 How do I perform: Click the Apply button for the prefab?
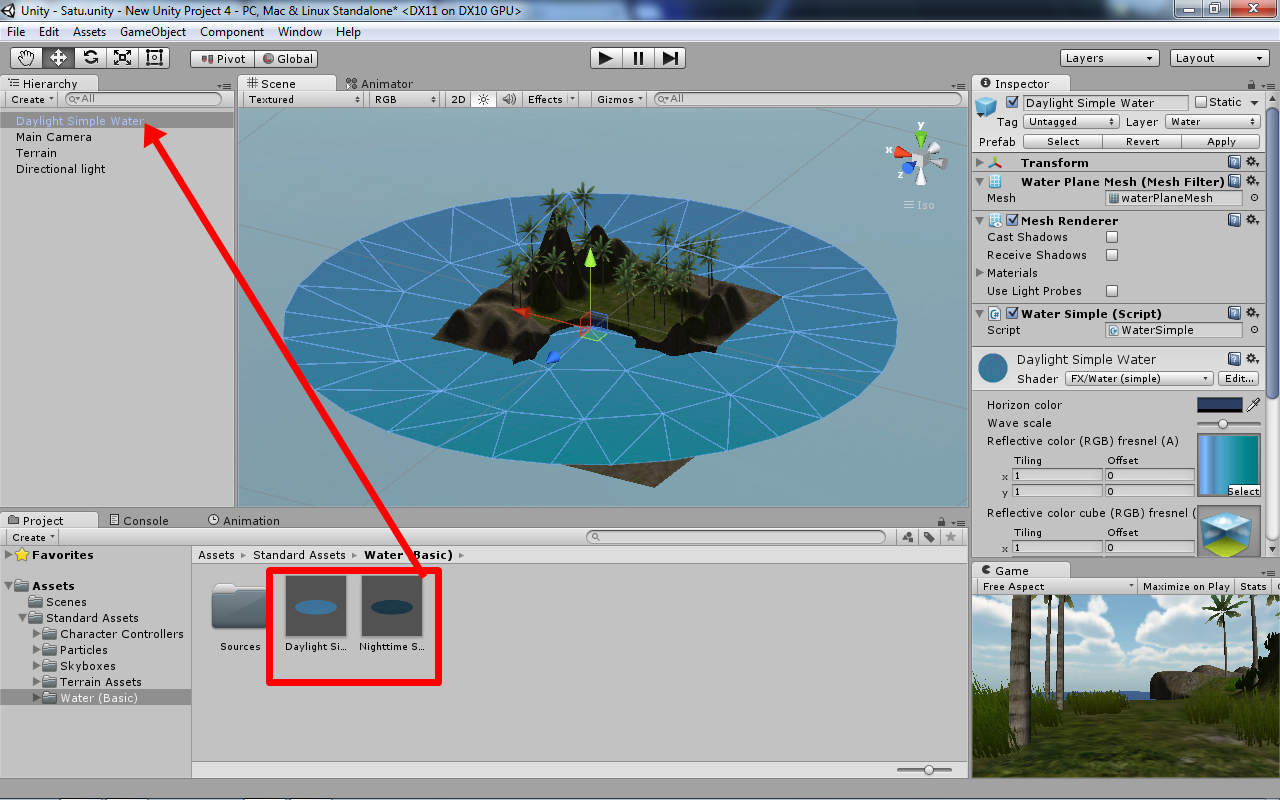[1221, 141]
